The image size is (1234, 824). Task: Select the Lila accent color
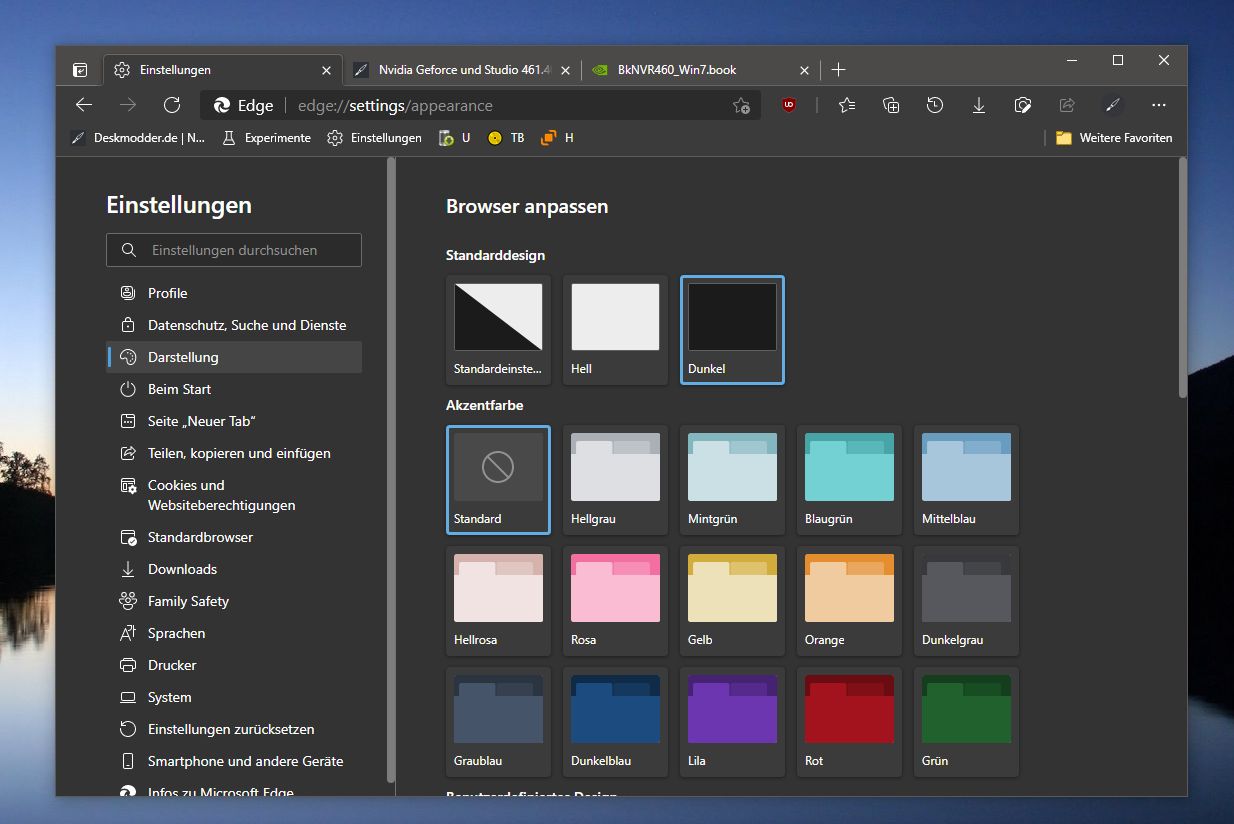[x=732, y=722]
